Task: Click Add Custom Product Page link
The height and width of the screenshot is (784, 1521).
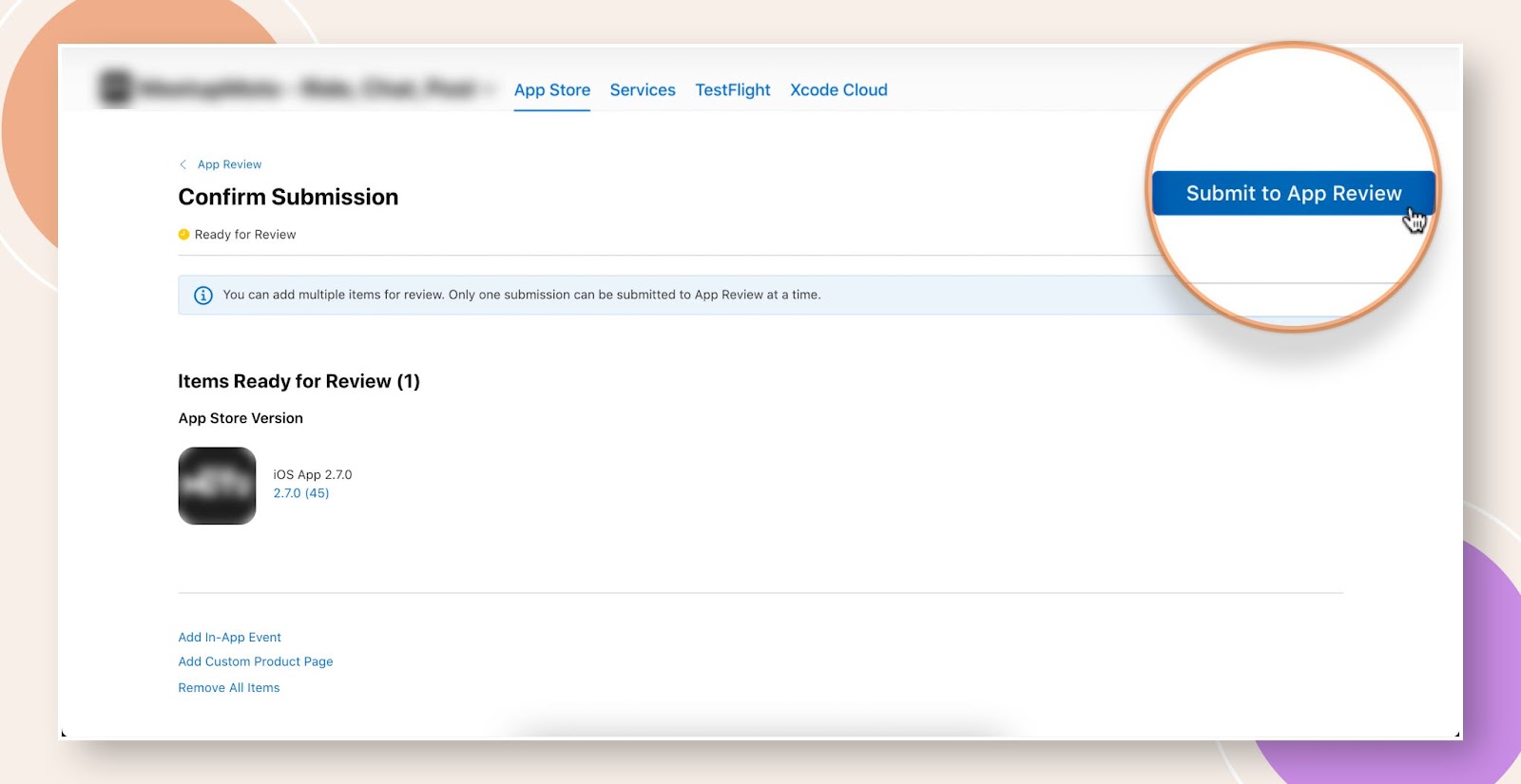Action: click(256, 661)
